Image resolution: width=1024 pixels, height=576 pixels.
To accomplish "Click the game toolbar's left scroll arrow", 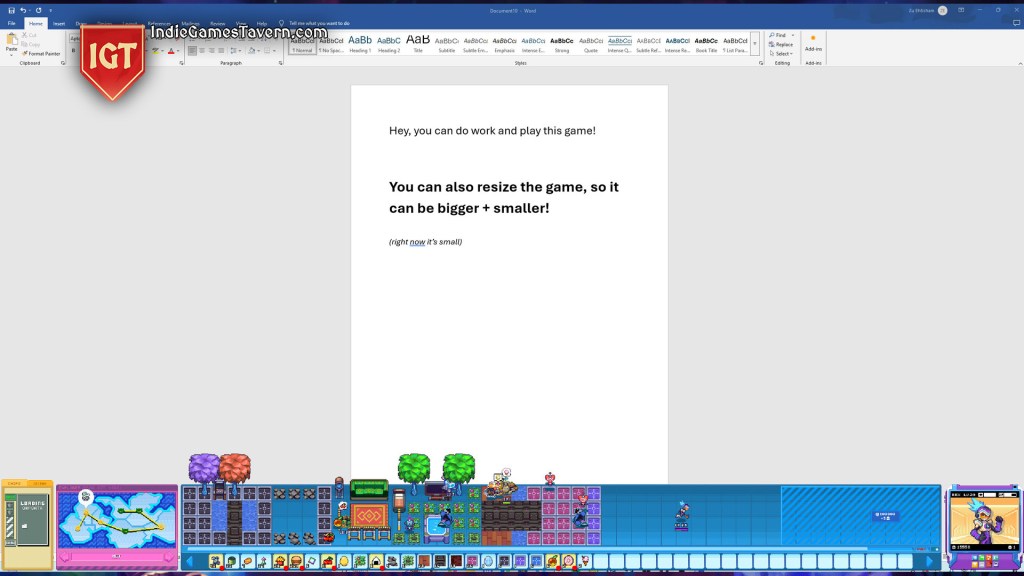I will coord(189,562).
